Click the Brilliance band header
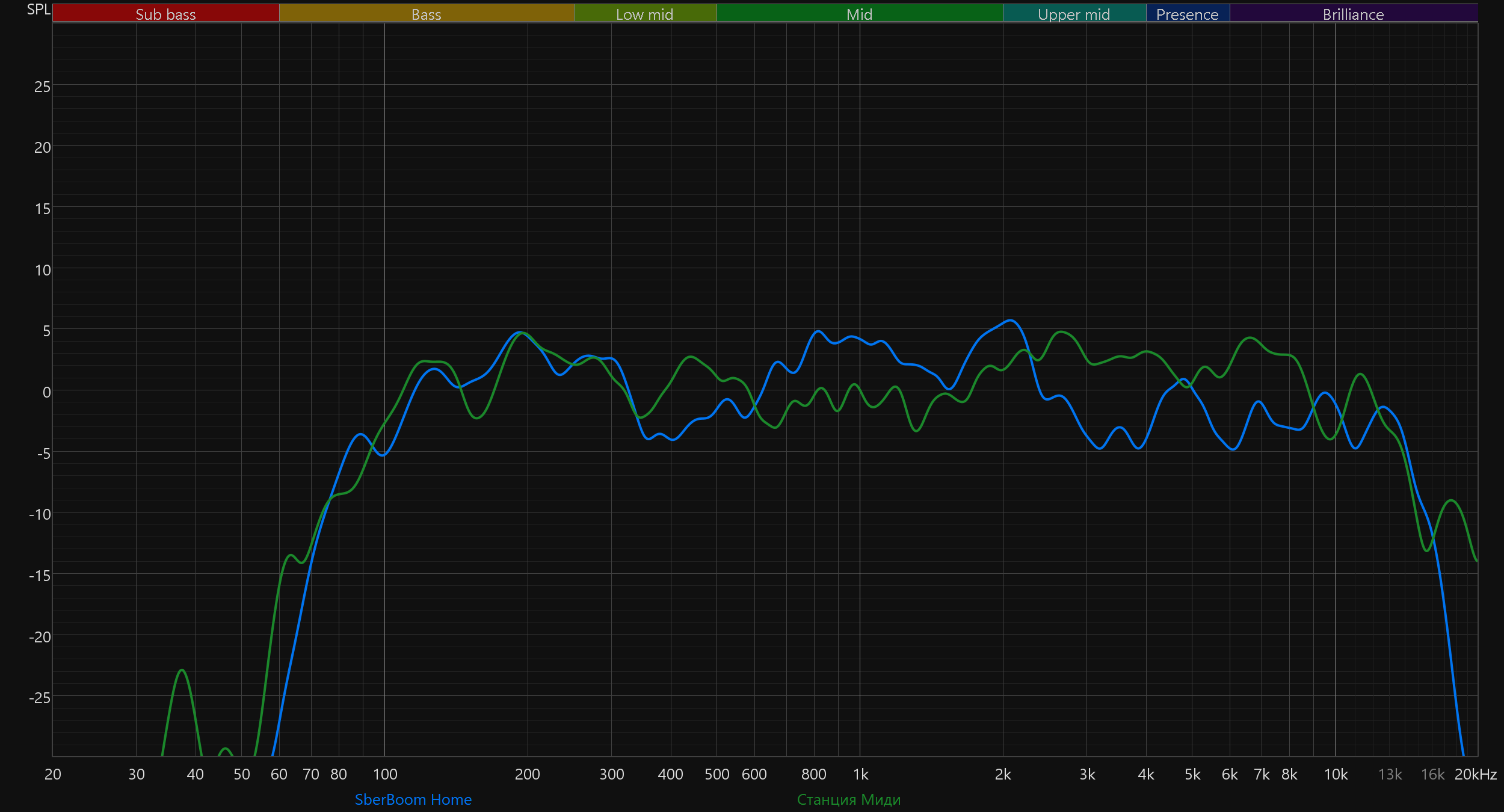Image resolution: width=1504 pixels, height=812 pixels. pyautogui.click(x=1353, y=14)
